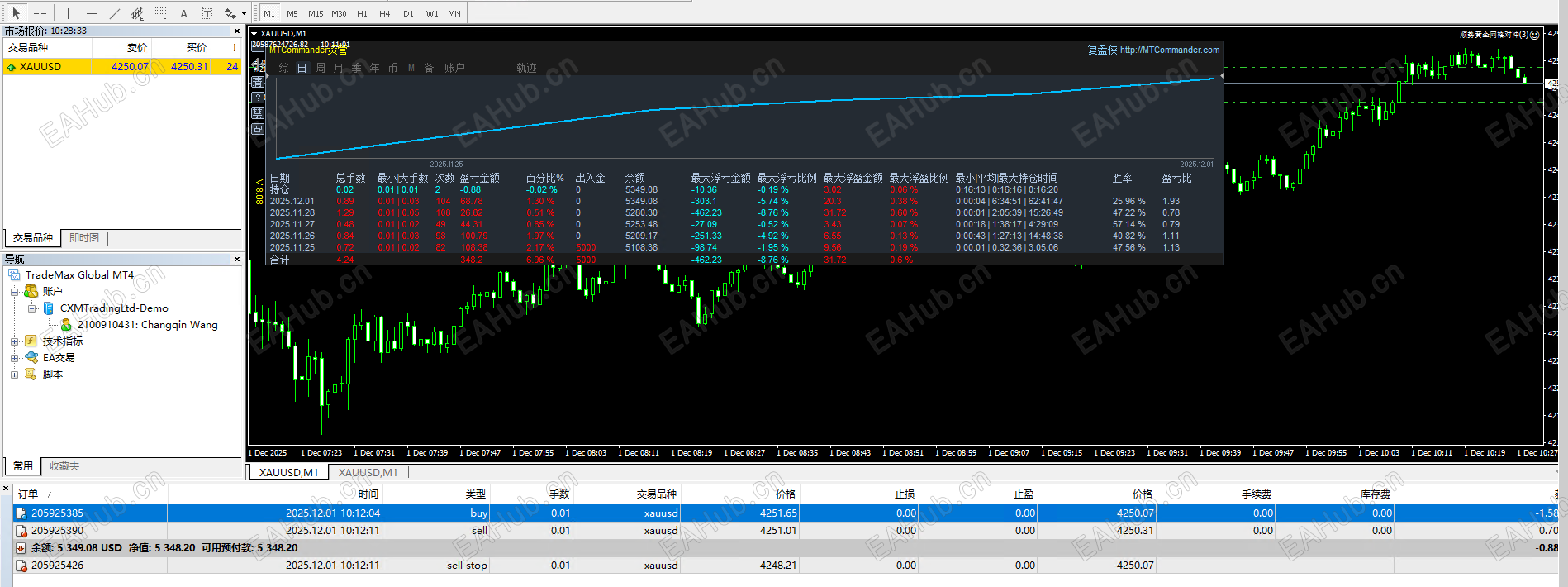Switch chart to H1 timeframe
The width and height of the screenshot is (1568, 587).
[x=362, y=13]
